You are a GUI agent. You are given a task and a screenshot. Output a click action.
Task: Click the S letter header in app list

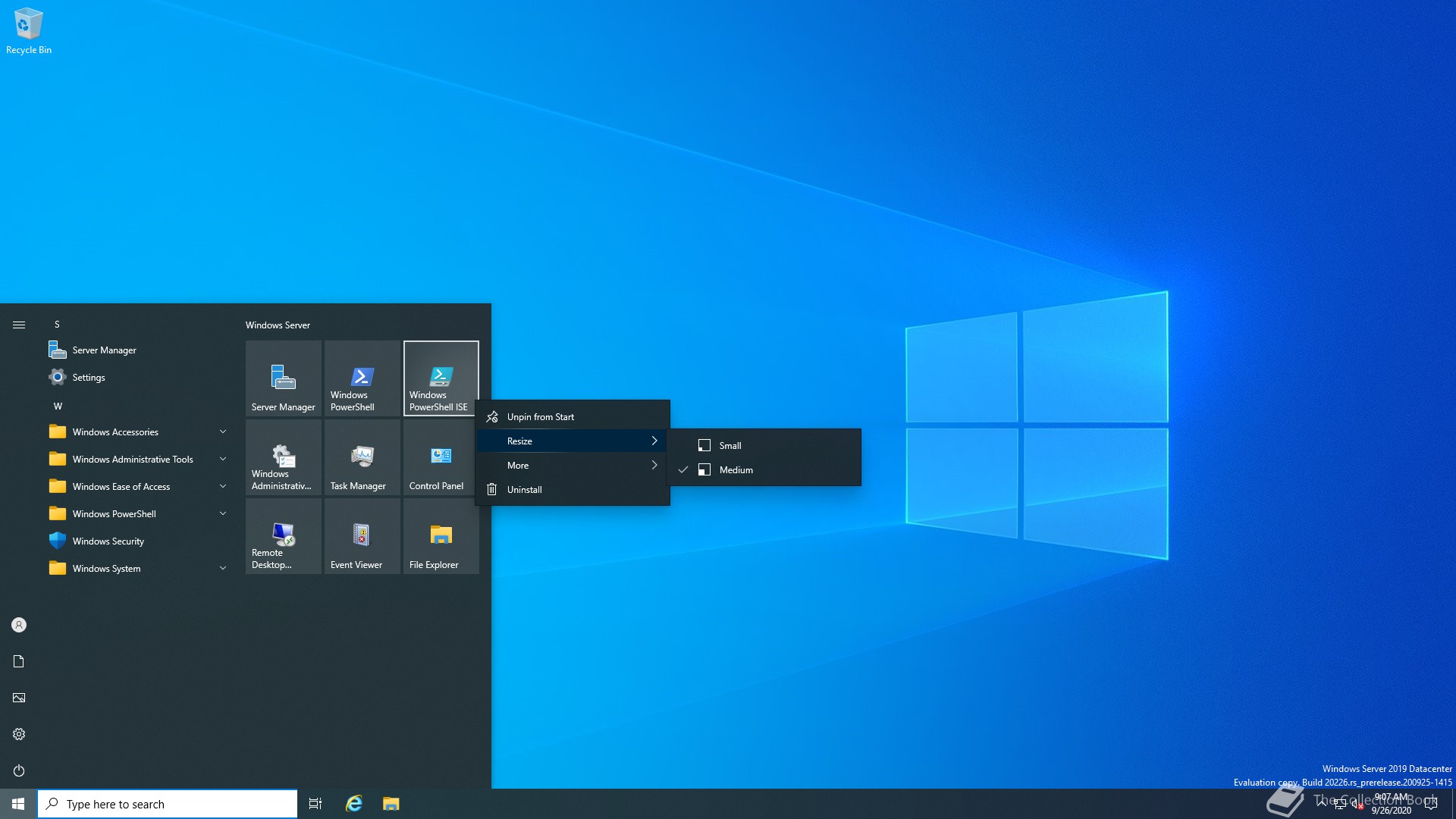pos(57,325)
